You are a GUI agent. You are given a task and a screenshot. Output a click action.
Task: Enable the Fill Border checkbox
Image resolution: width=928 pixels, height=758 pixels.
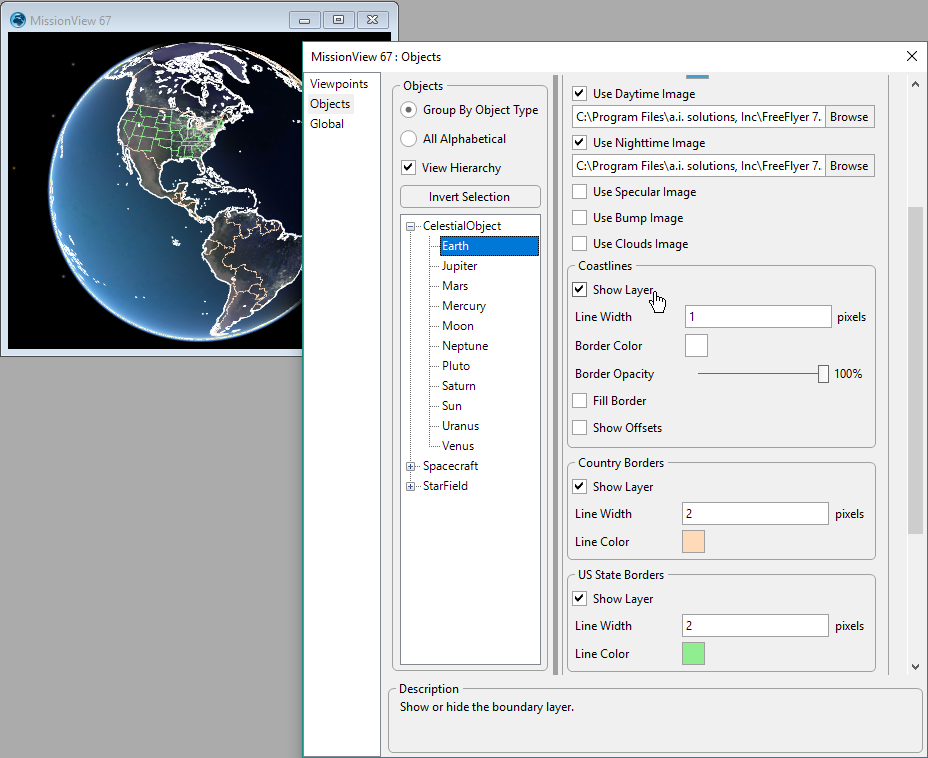click(x=579, y=401)
